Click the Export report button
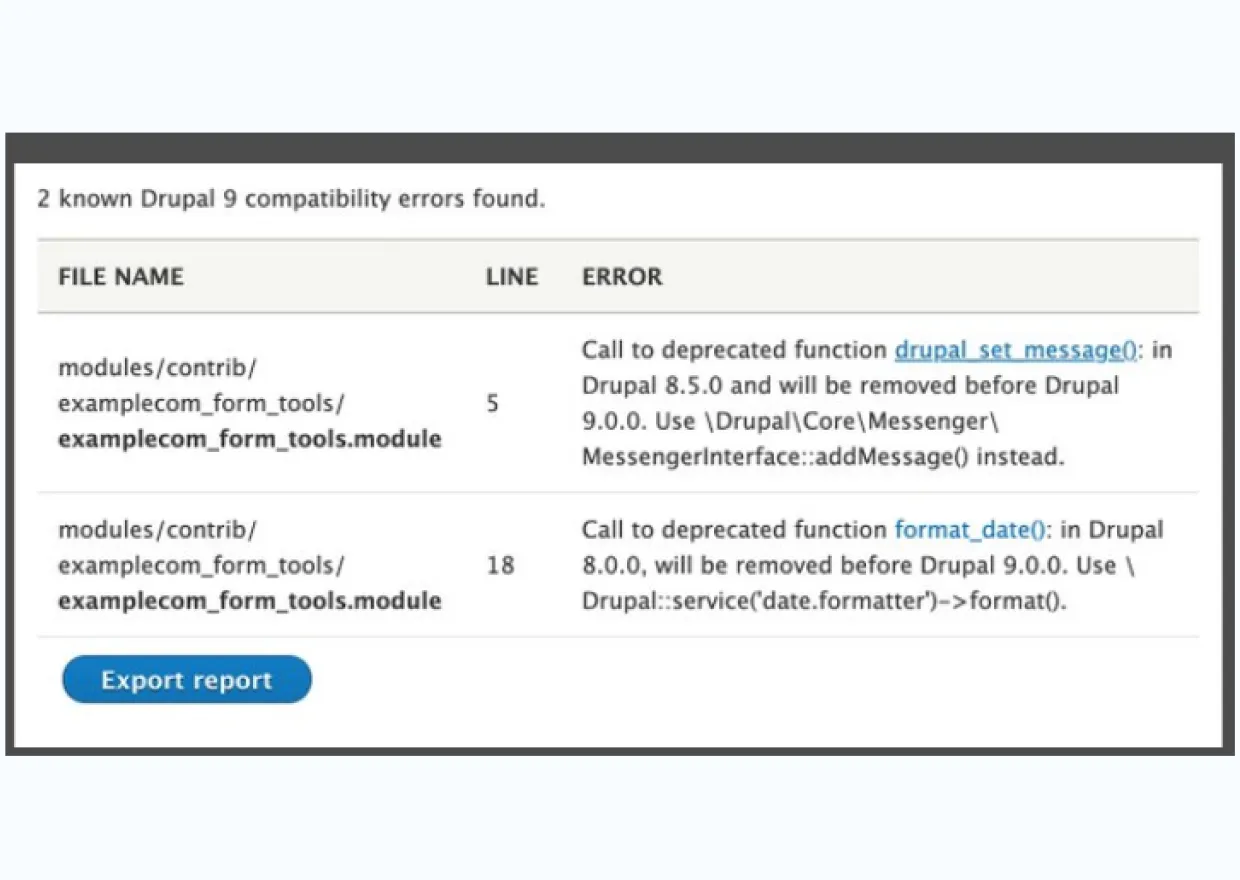 pyautogui.click(x=187, y=681)
